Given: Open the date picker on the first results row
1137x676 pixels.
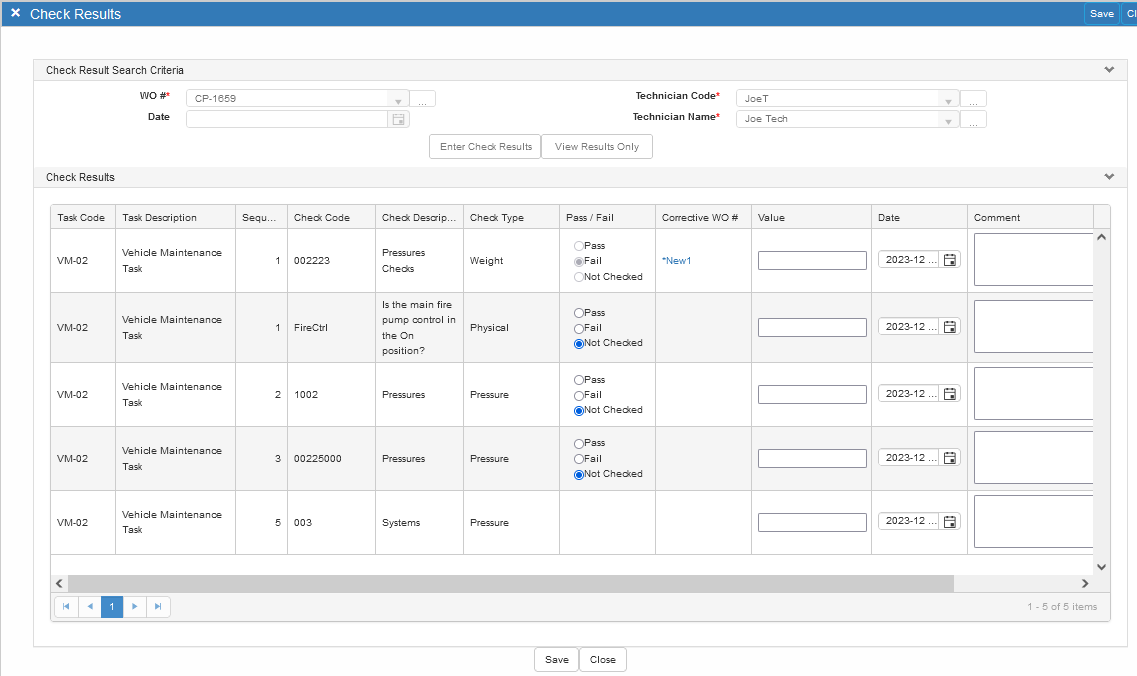Looking at the screenshot, I should (x=948, y=259).
